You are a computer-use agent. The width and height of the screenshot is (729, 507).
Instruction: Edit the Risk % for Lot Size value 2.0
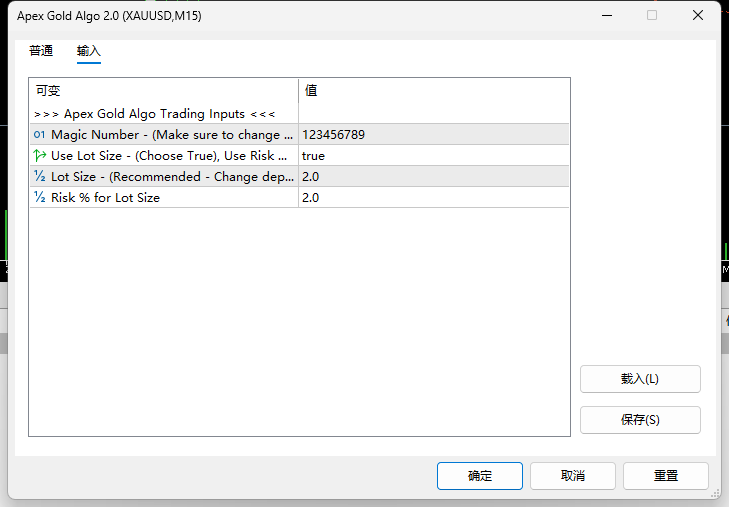tap(434, 198)
